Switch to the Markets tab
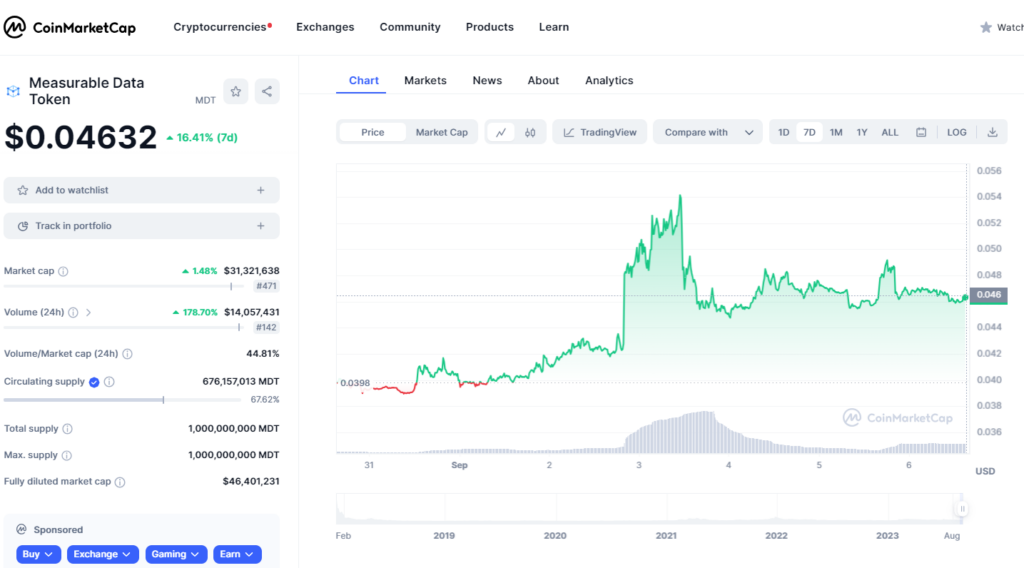Viewport: 1024px width, 568px height. [x=425, y=80]
